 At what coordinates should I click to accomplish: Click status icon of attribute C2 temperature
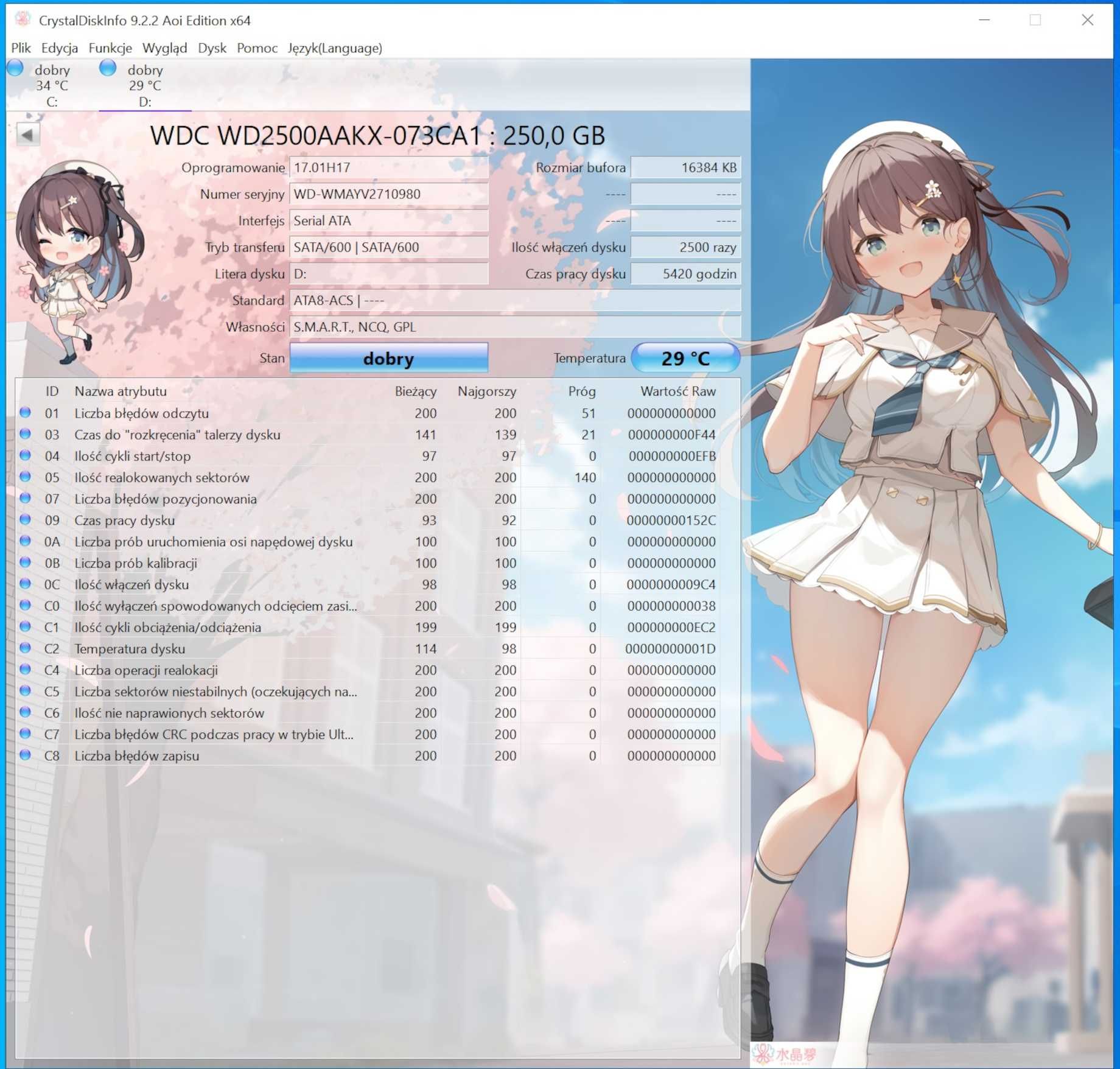[x=25, y=648]
